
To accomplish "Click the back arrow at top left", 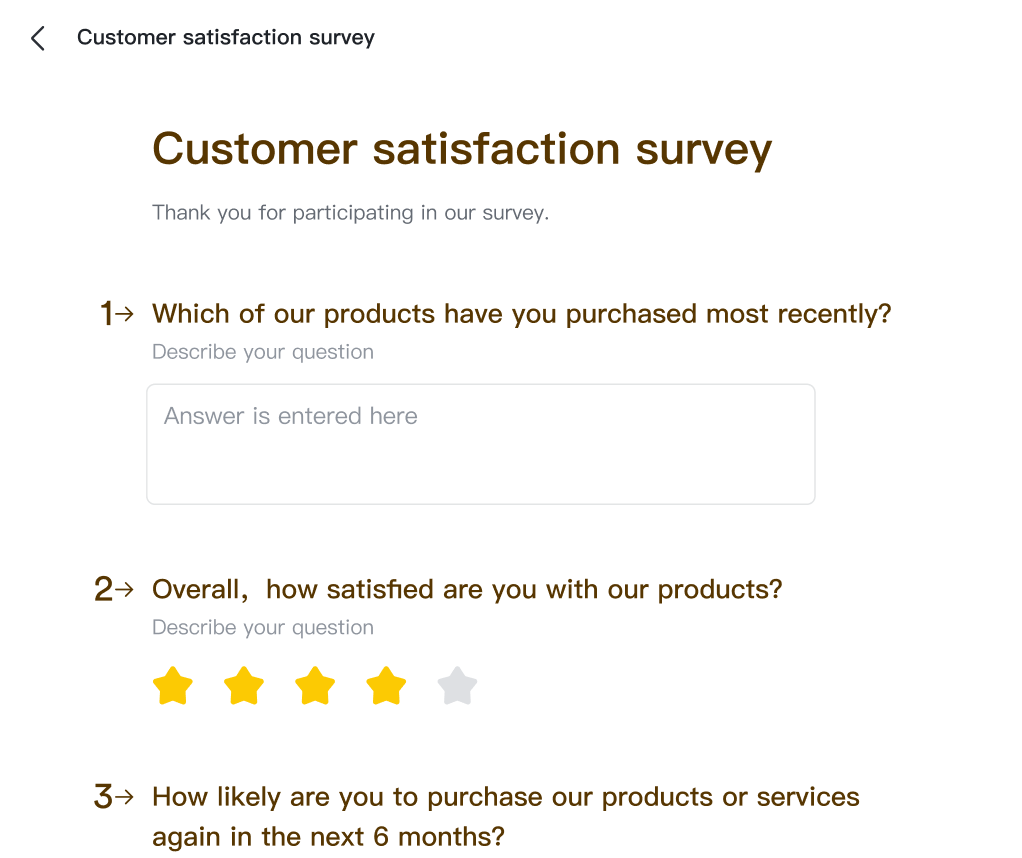I will click(37, 38).
